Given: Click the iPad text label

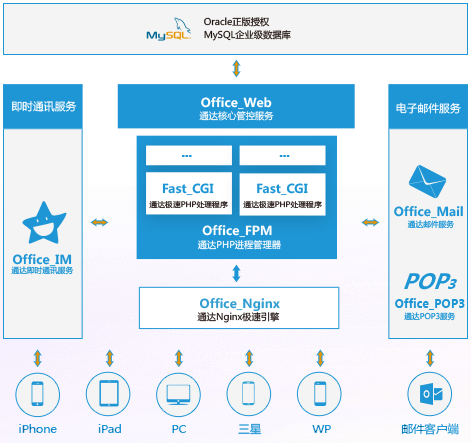Looking at the screenshot, I should click(110, 429).
